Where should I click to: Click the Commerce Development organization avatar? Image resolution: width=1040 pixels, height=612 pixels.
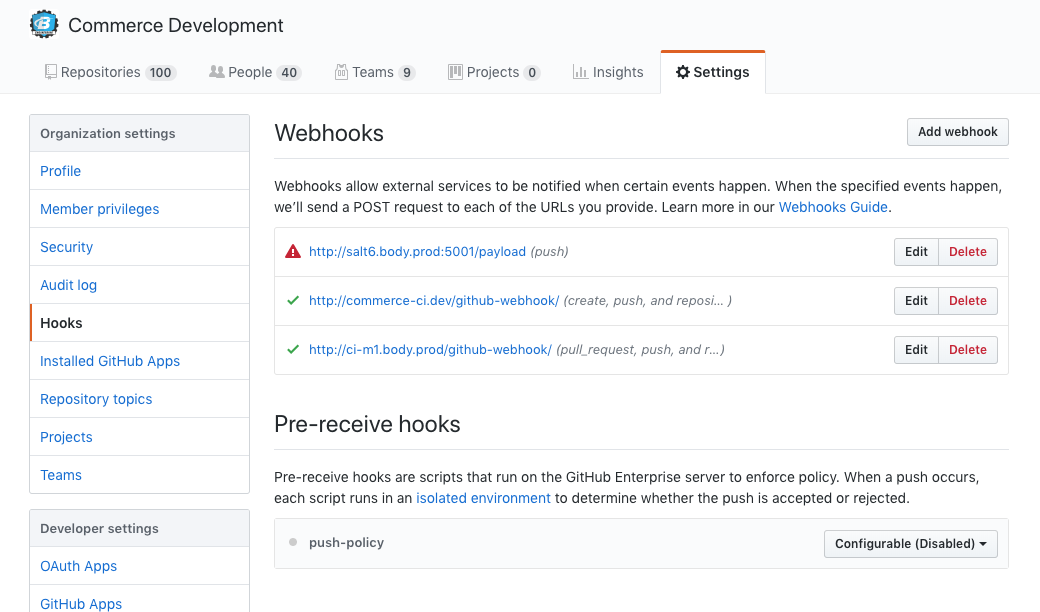tap(44, 25)
